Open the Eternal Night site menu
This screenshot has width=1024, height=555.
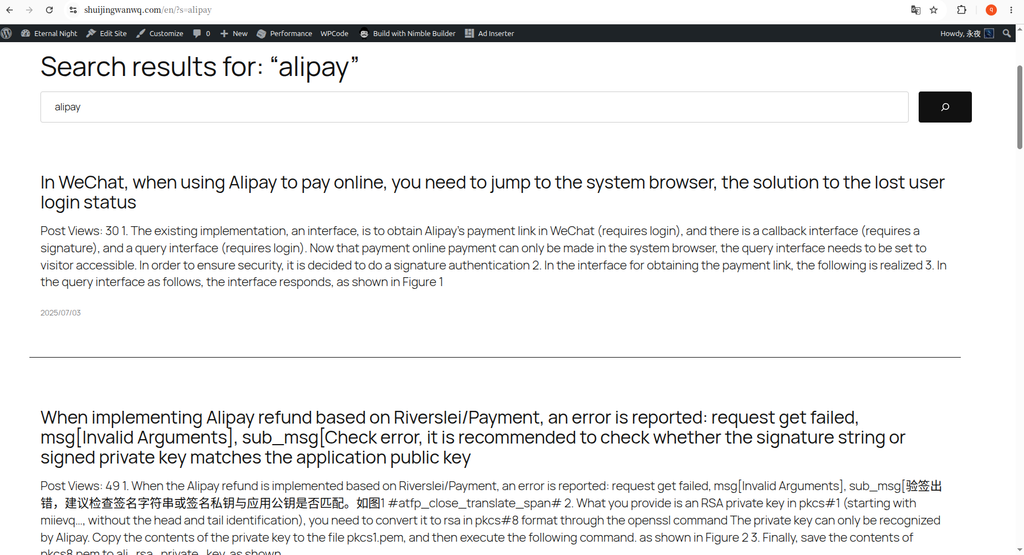click(x=49, y=33)
